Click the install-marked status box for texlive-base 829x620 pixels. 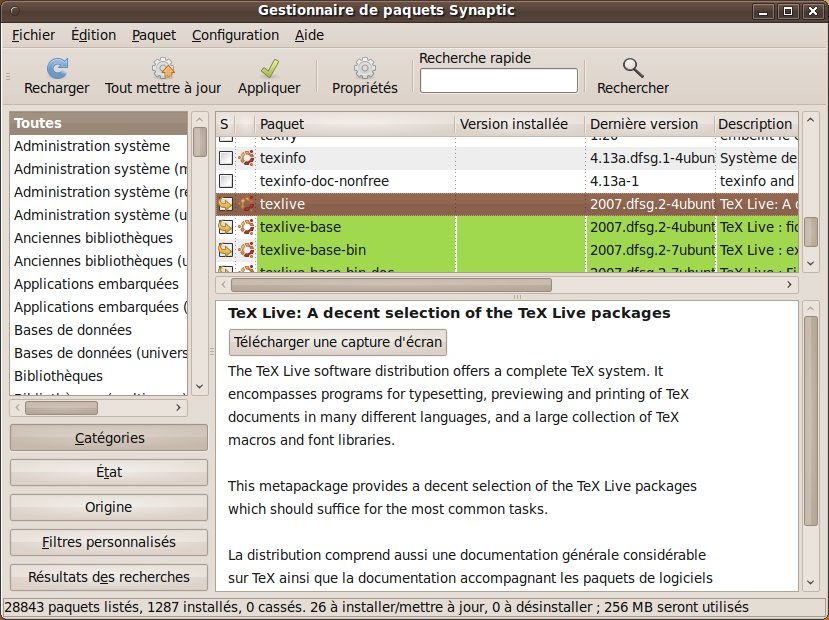pyautogui.click(x=226, y=227)
